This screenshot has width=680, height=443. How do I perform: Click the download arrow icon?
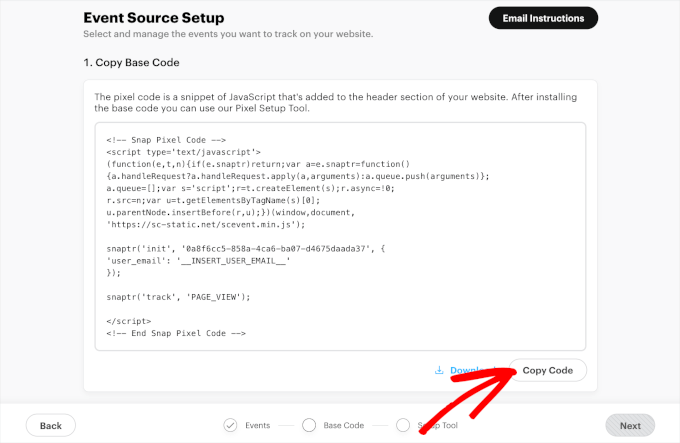439,370
